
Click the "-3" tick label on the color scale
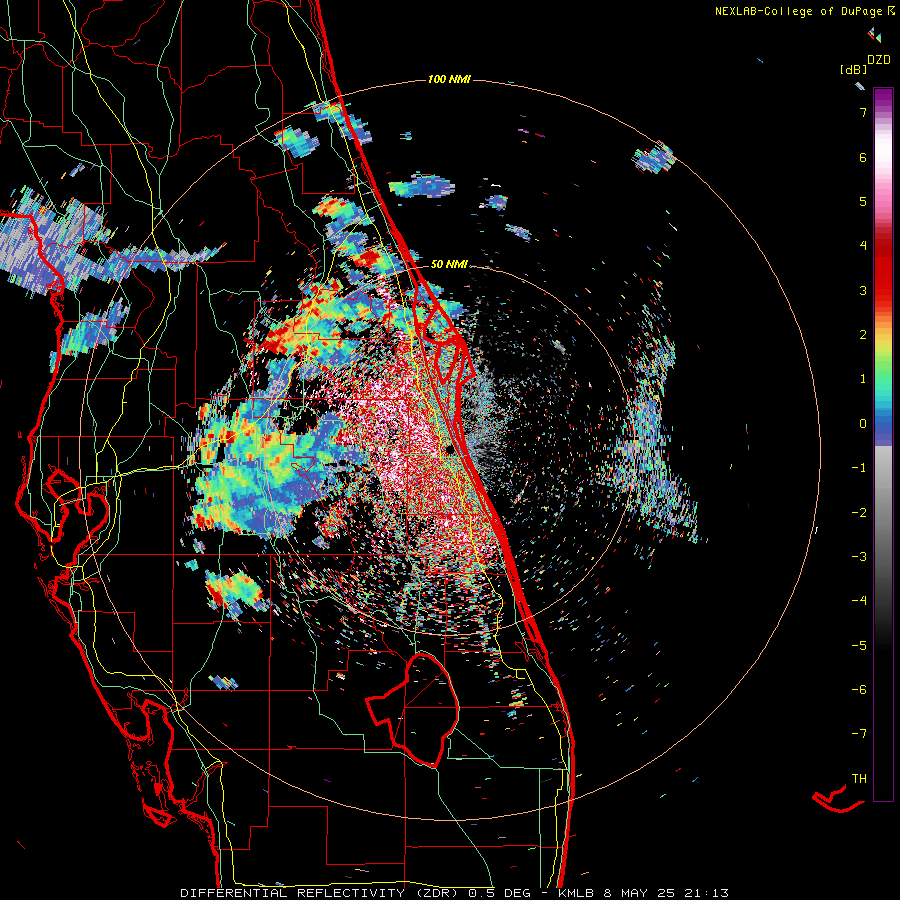click(x=859, y=556)
